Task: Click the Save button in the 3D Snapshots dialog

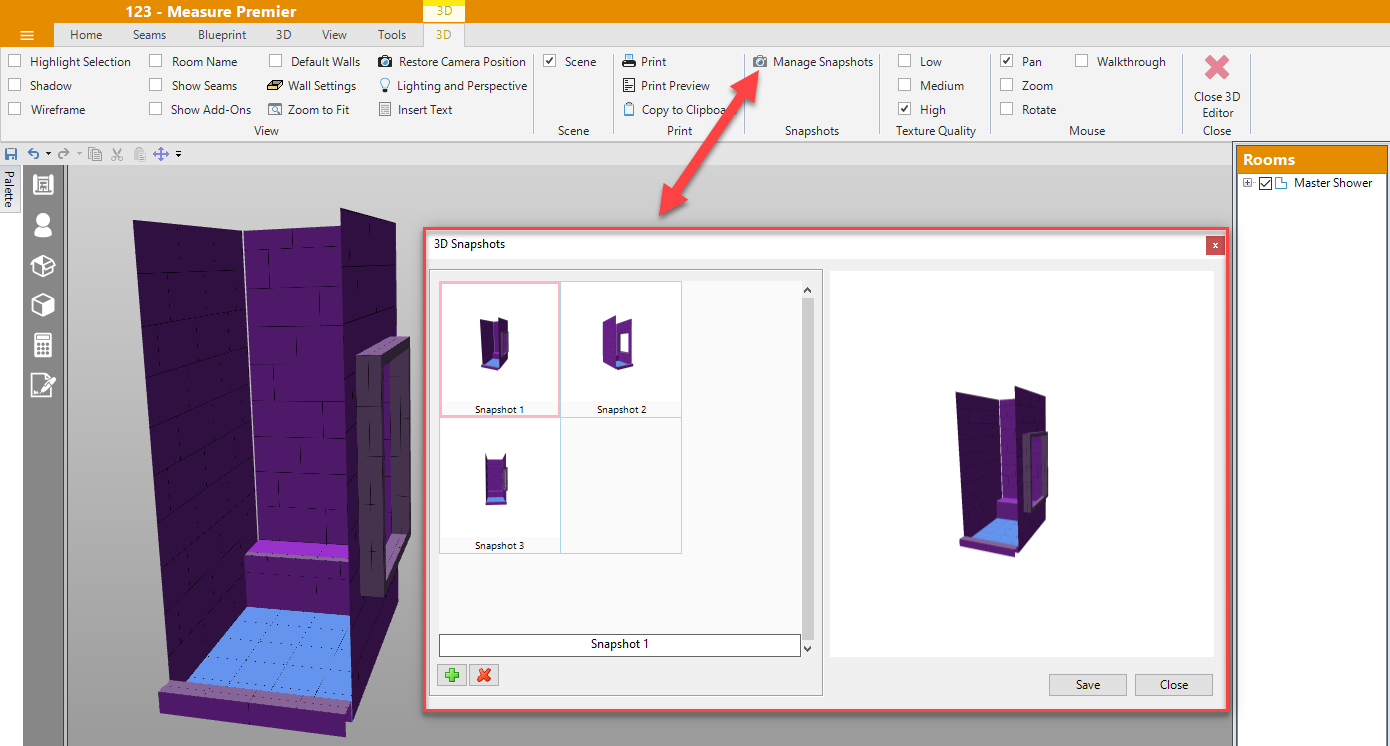Action: (1087, 684)
